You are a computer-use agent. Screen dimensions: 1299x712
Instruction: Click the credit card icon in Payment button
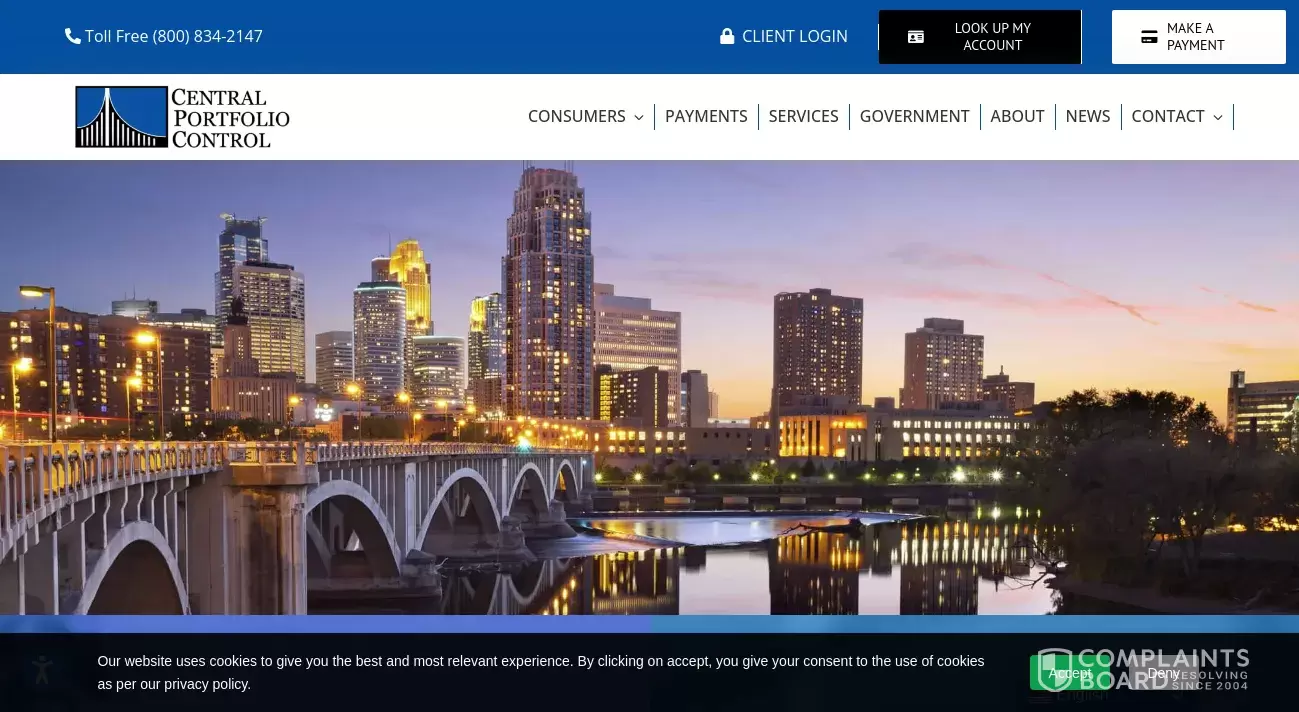[x=1149, y=37]
